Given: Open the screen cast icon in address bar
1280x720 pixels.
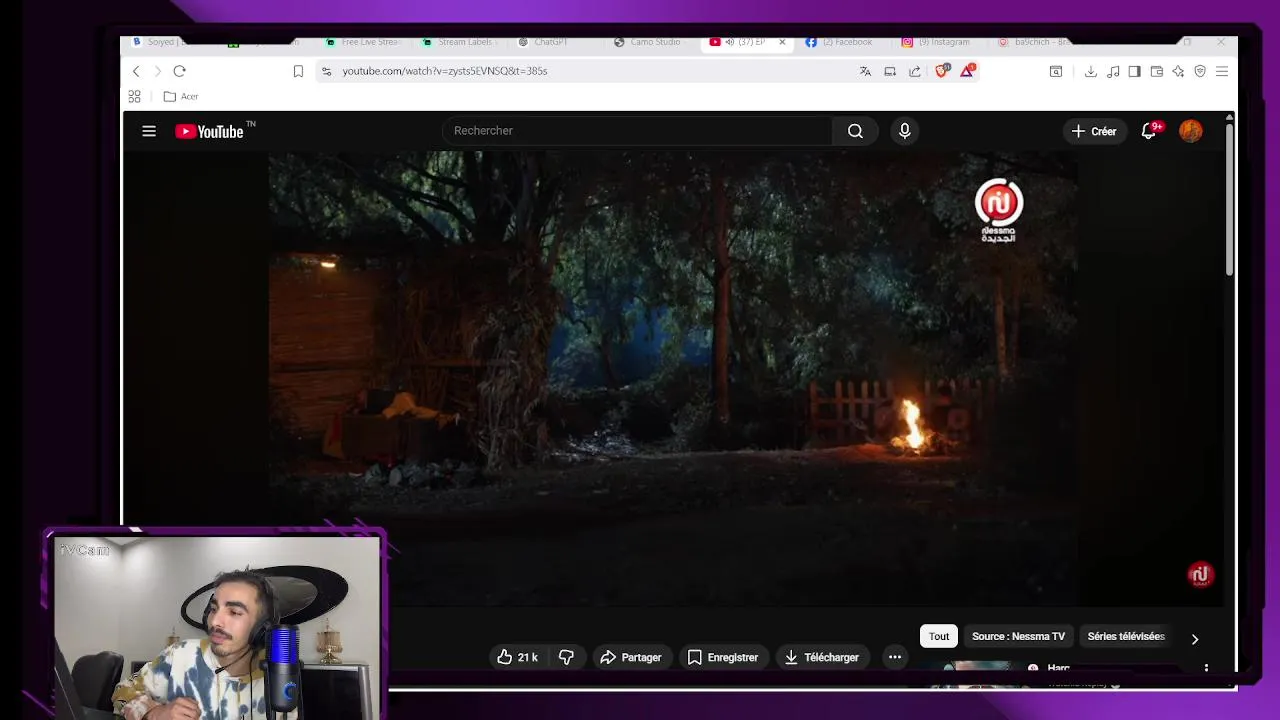Looking at the screenshot, I should [x=890, y=71].
